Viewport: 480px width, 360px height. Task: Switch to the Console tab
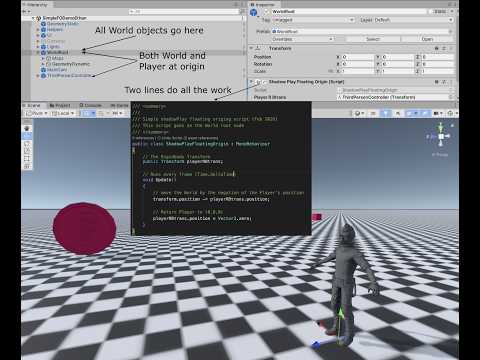91,105
